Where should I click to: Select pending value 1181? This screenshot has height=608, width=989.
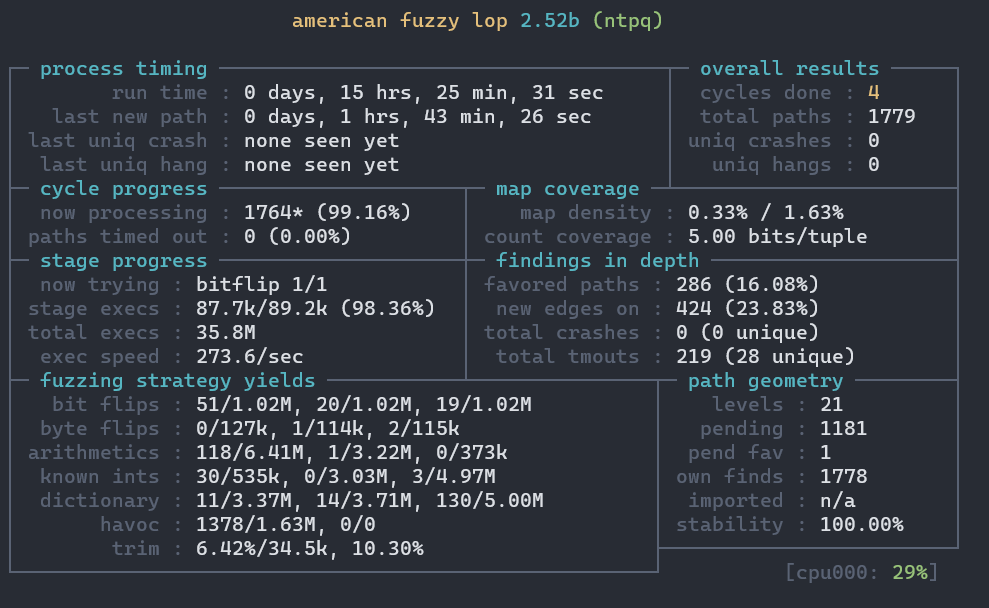[x=843, y=428]
